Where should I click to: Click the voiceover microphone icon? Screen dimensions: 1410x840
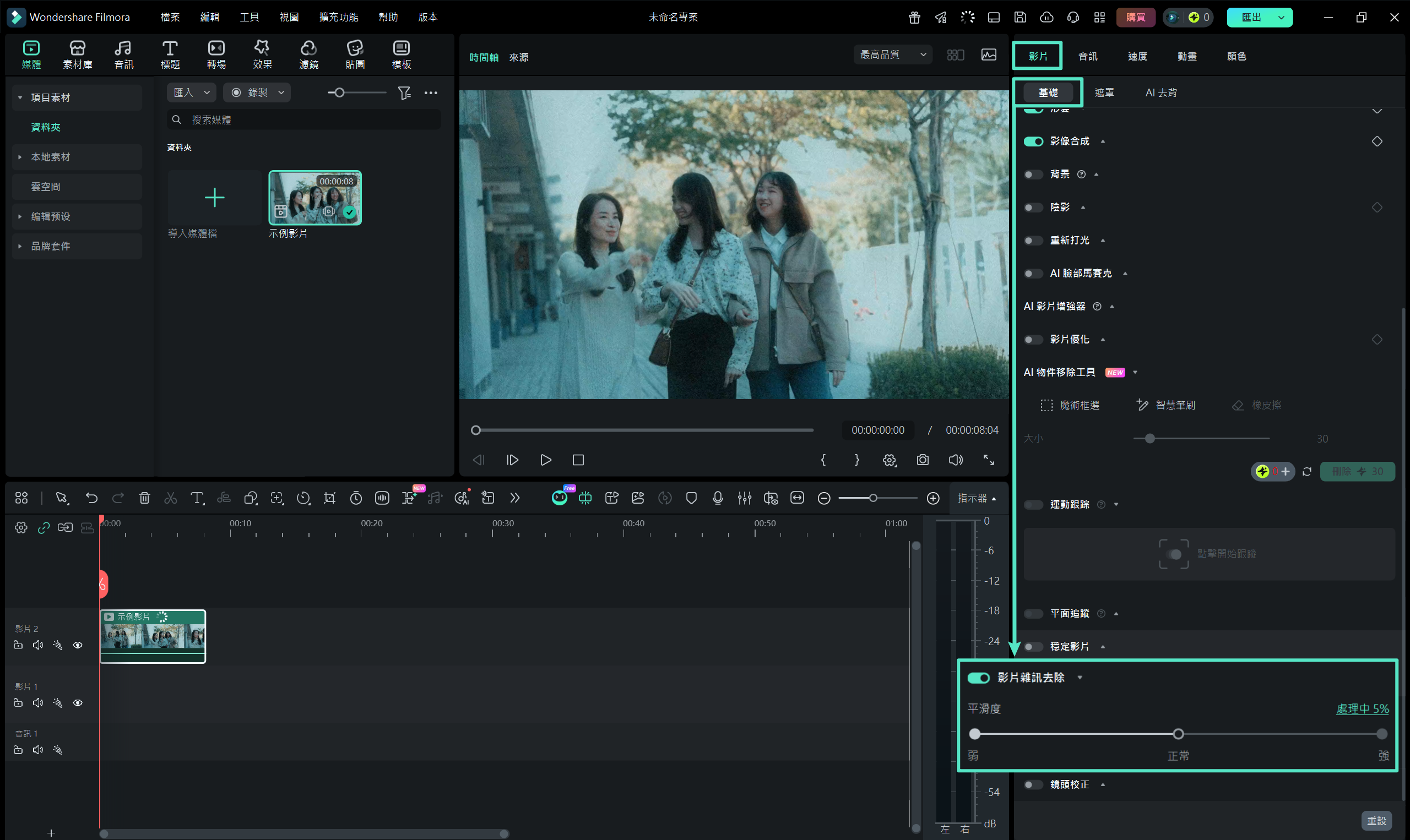[x=718, y=498]
